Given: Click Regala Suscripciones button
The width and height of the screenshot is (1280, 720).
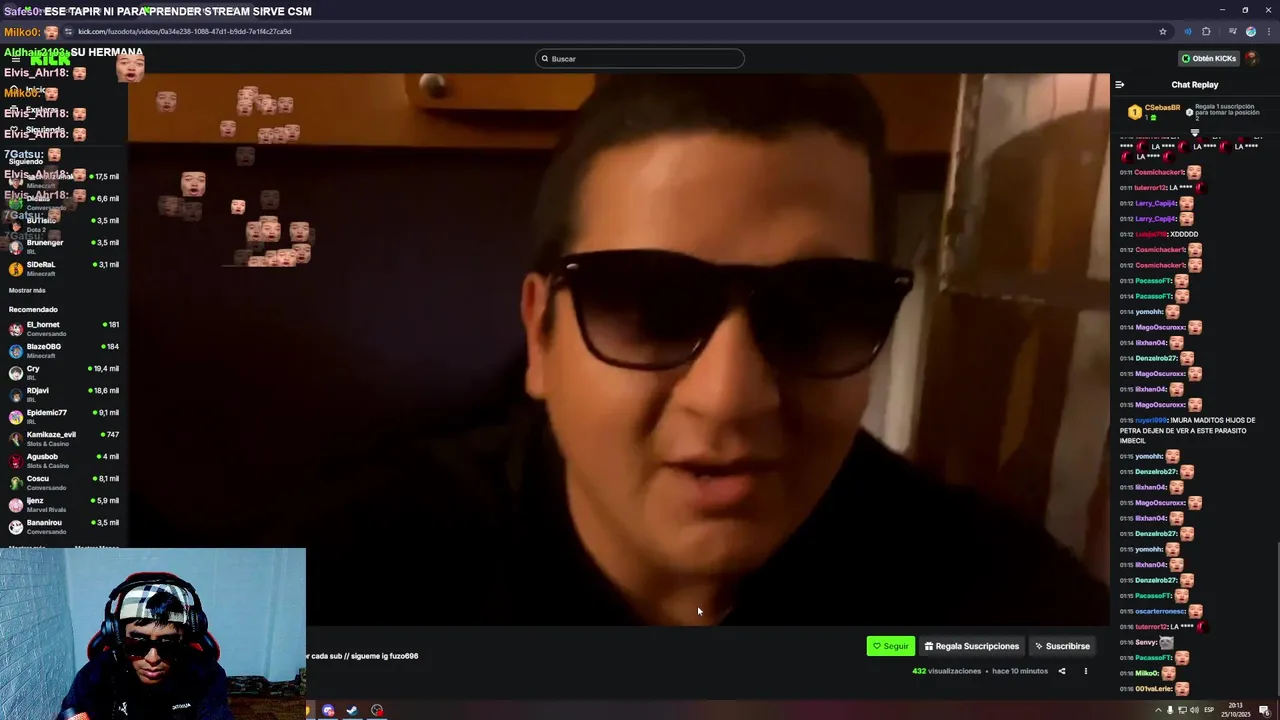Looking at the screenshot, I should point(972,646).
